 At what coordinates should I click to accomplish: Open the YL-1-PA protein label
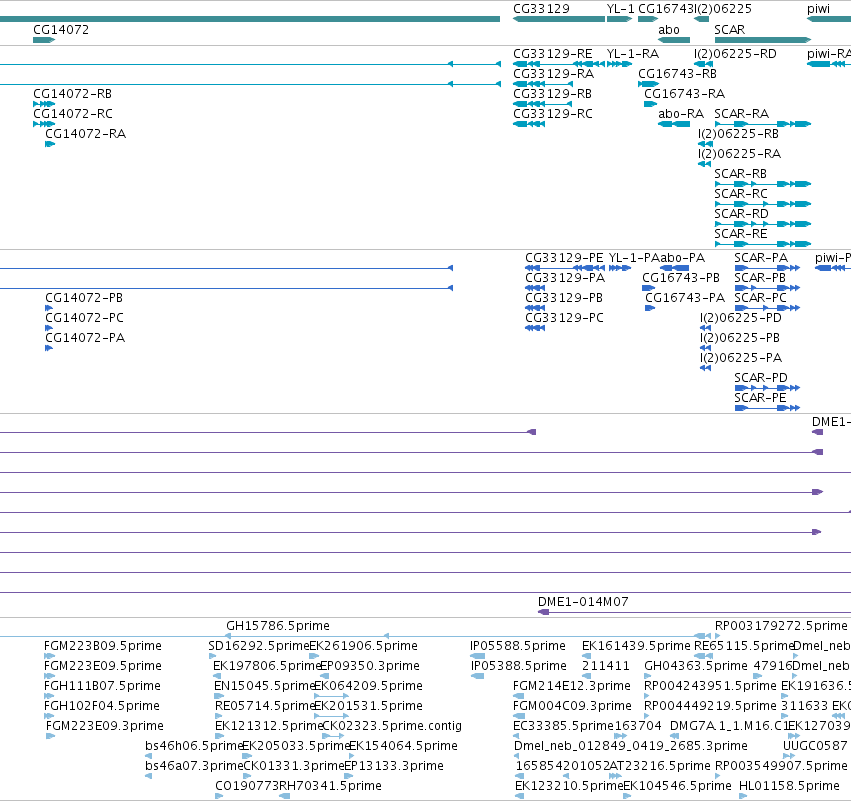(634, 258)
